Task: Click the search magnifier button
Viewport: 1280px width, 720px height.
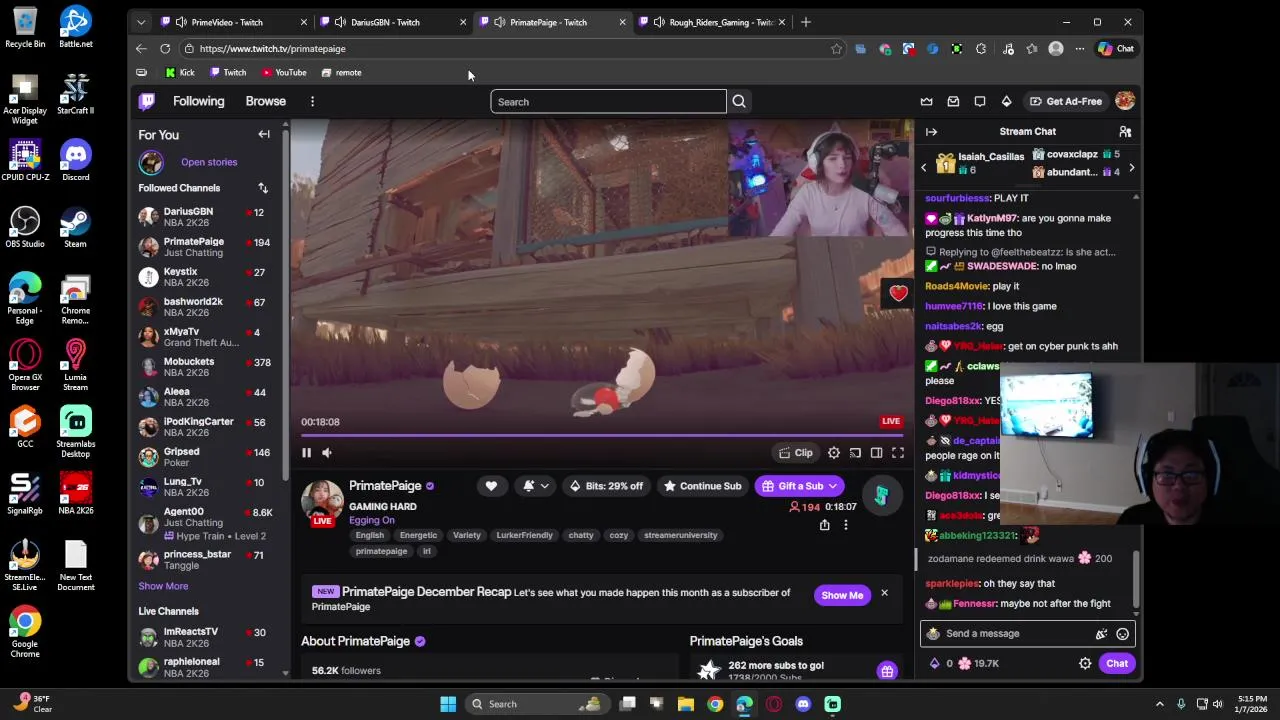Action: 739,101
